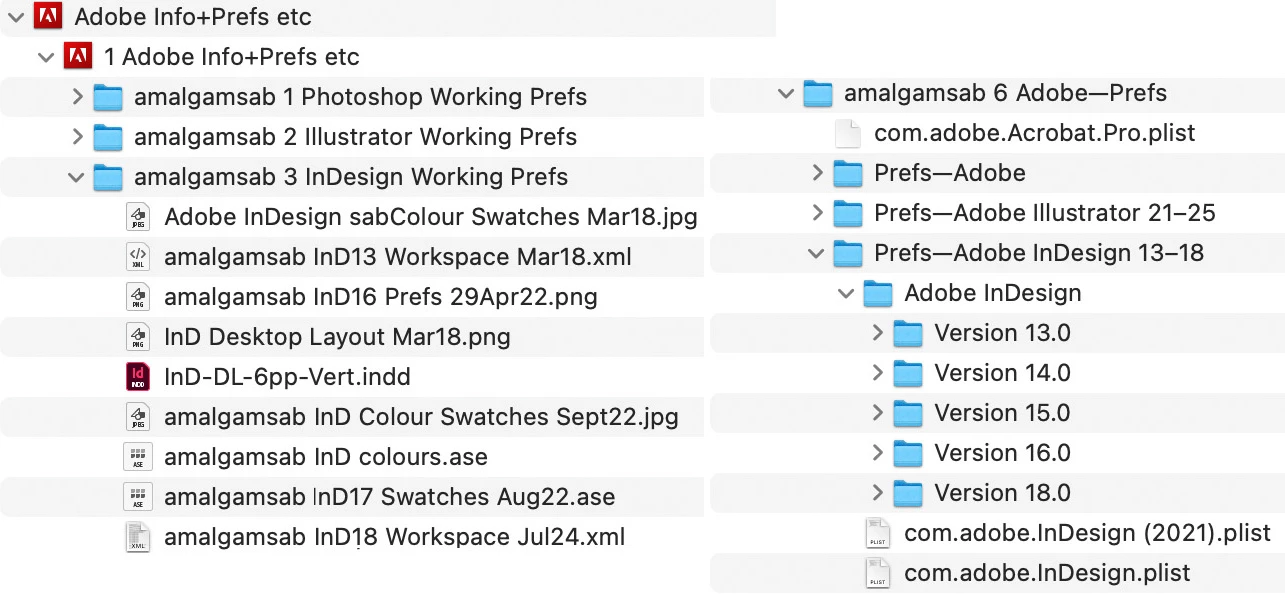Select 'Prefs—Adobe Illustrator 21–25' folder name
The width and height of the screenshot is (1285, 594).
[1045, 213]
